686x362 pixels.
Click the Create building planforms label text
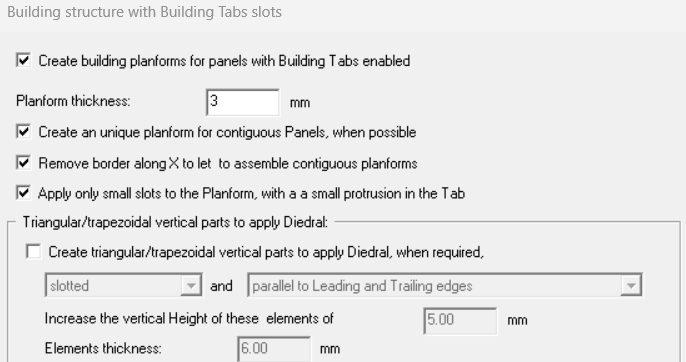pos(224,61)
